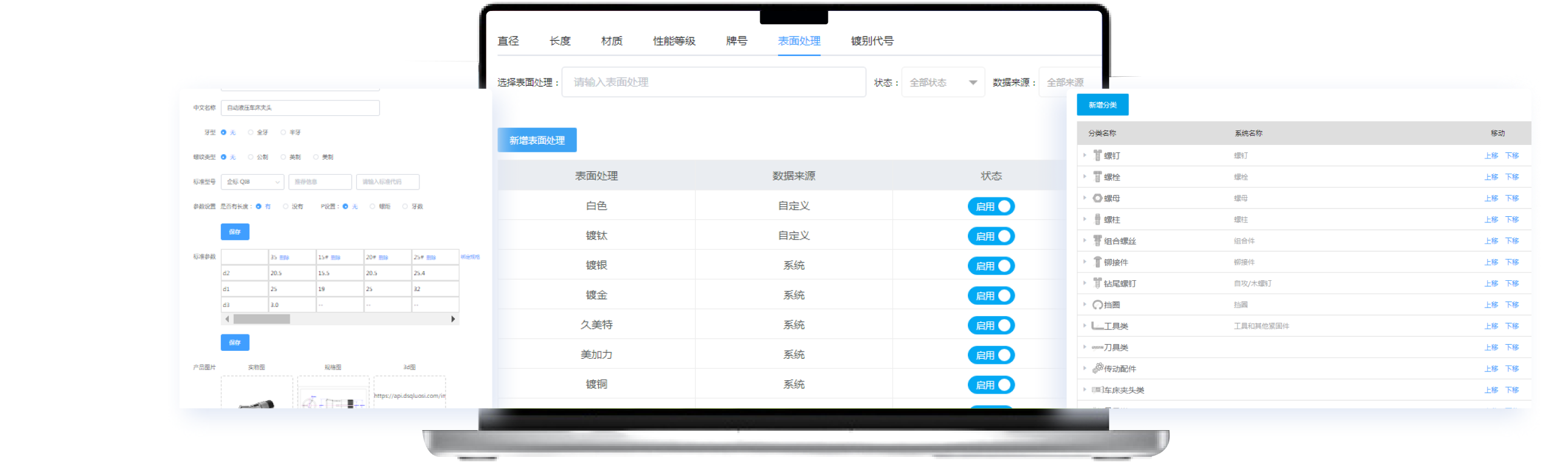Click the 请输入表面处理 search field
The image size is (1568, 463).
pyautogui.click(x=713, y=82)
